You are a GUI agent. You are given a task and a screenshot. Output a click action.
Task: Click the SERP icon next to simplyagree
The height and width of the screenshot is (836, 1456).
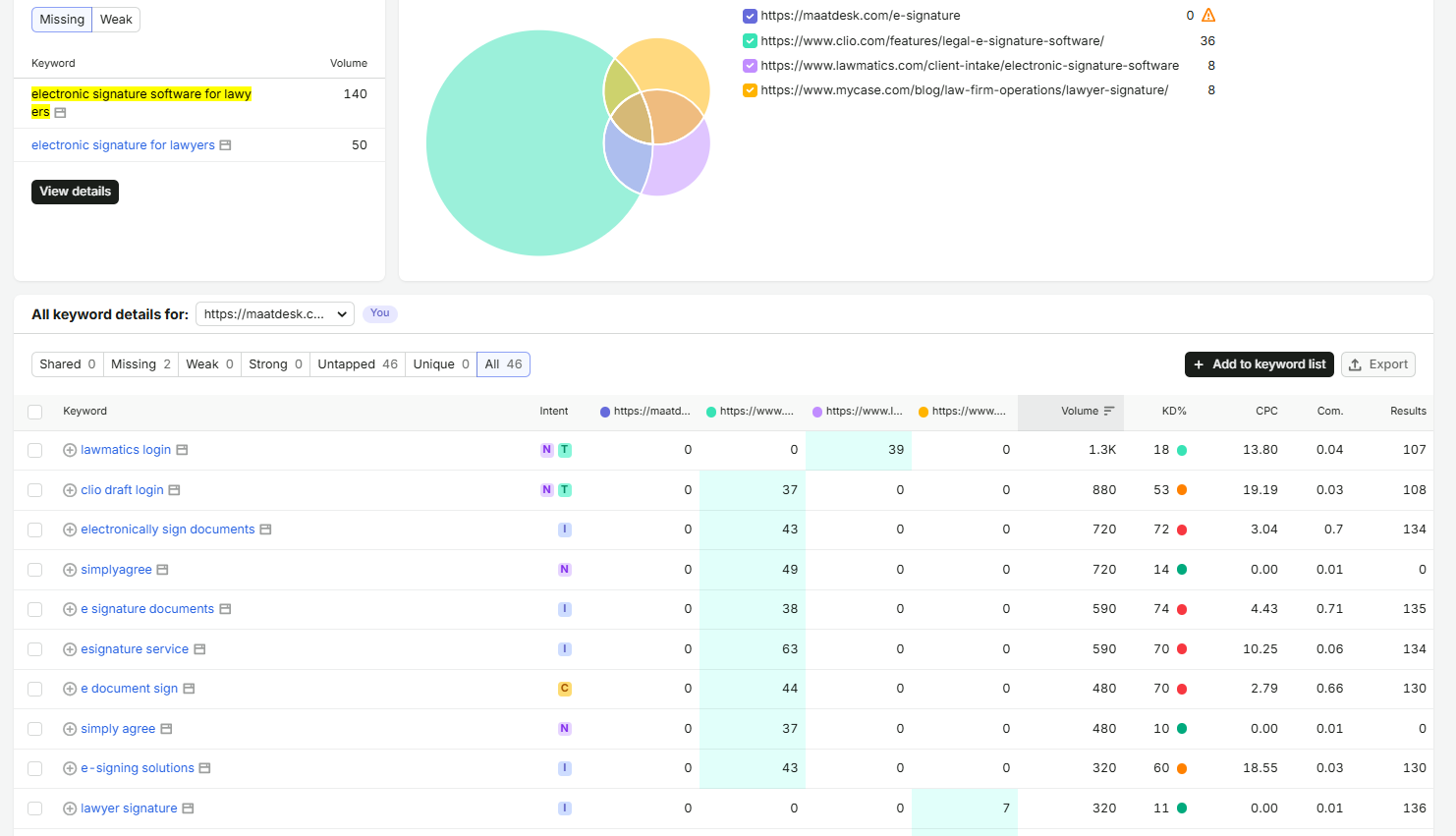coord(162,570)
